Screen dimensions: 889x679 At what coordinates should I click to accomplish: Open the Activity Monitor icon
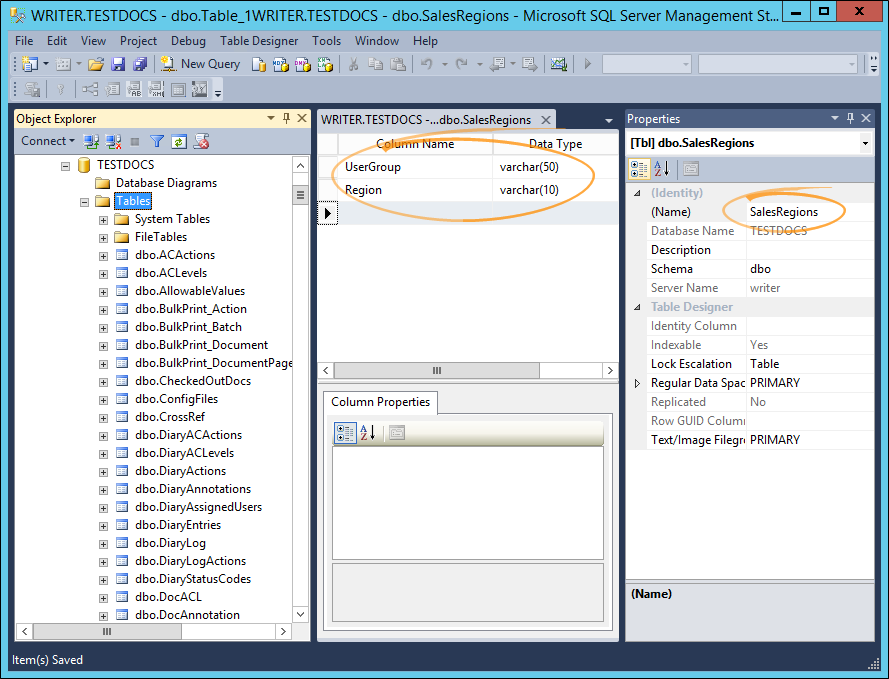pos(558,65)
